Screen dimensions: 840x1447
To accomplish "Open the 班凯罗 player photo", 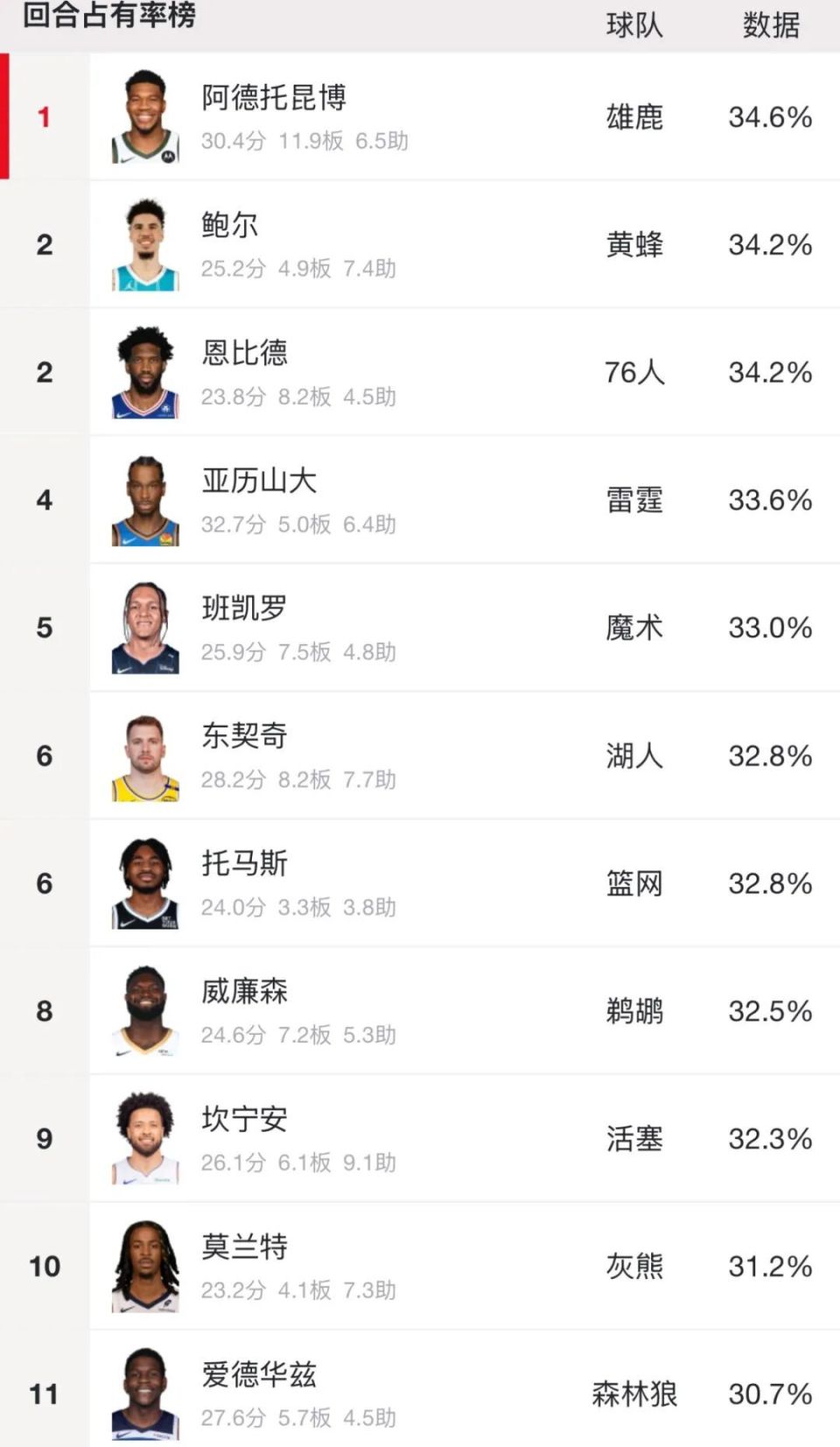I will [145, 628].
